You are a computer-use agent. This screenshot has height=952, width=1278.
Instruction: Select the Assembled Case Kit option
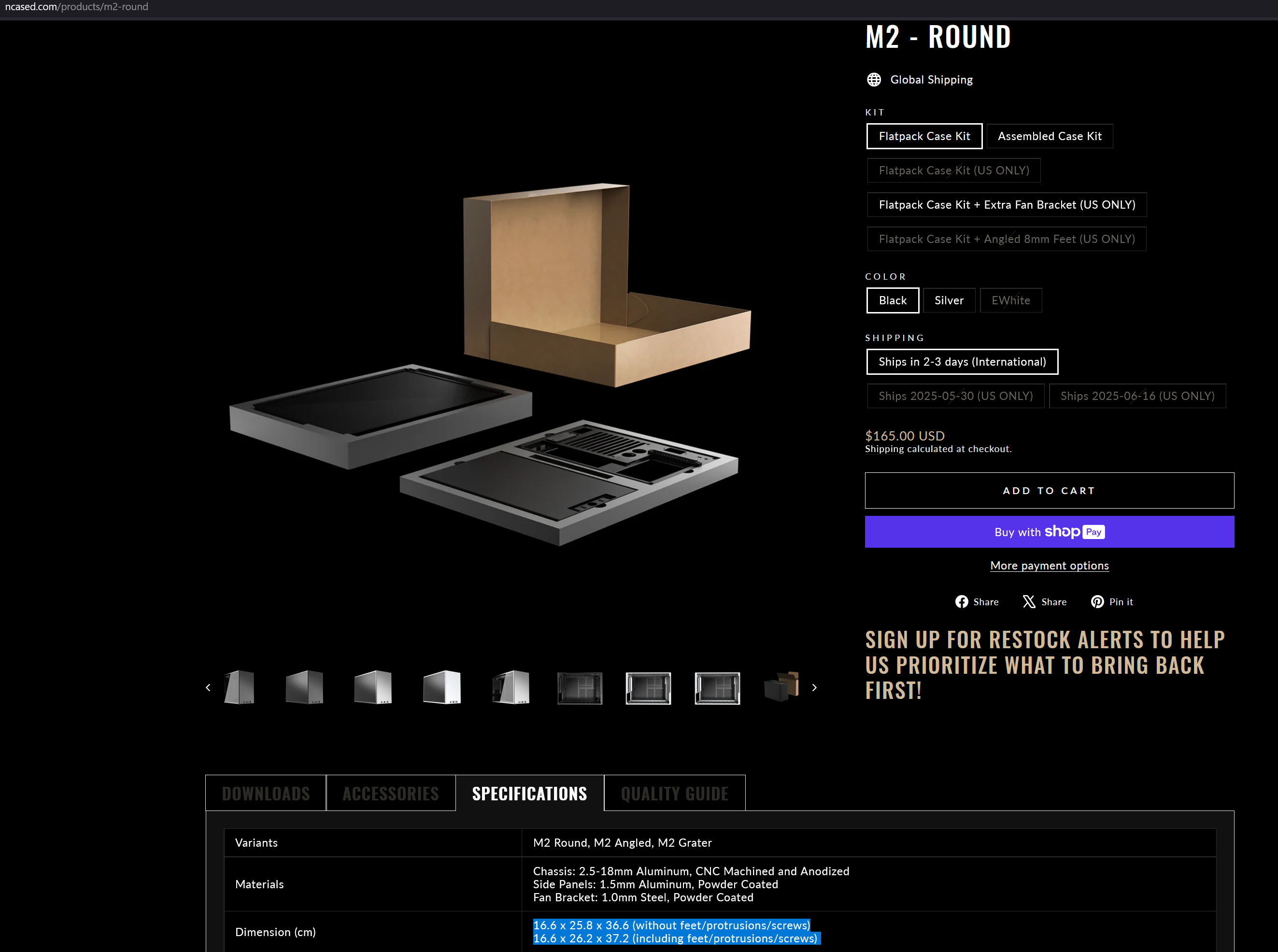point(1049,137)
